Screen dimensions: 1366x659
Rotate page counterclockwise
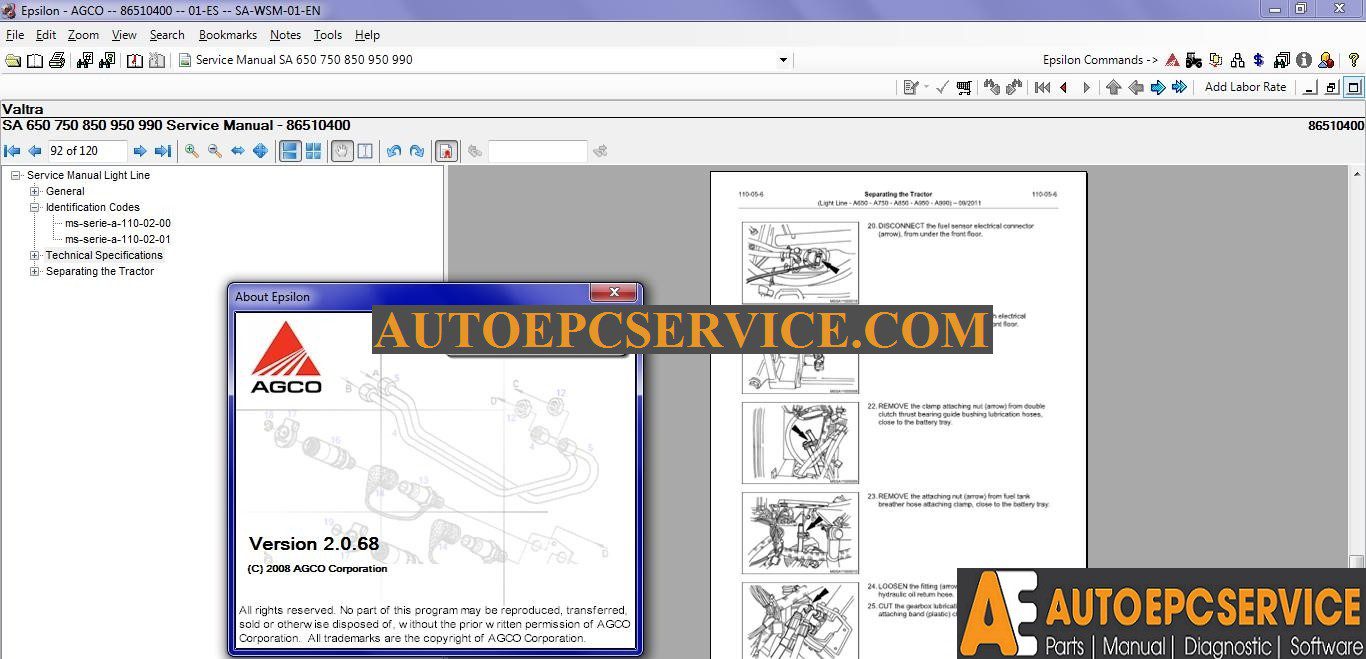pos(394,151)
